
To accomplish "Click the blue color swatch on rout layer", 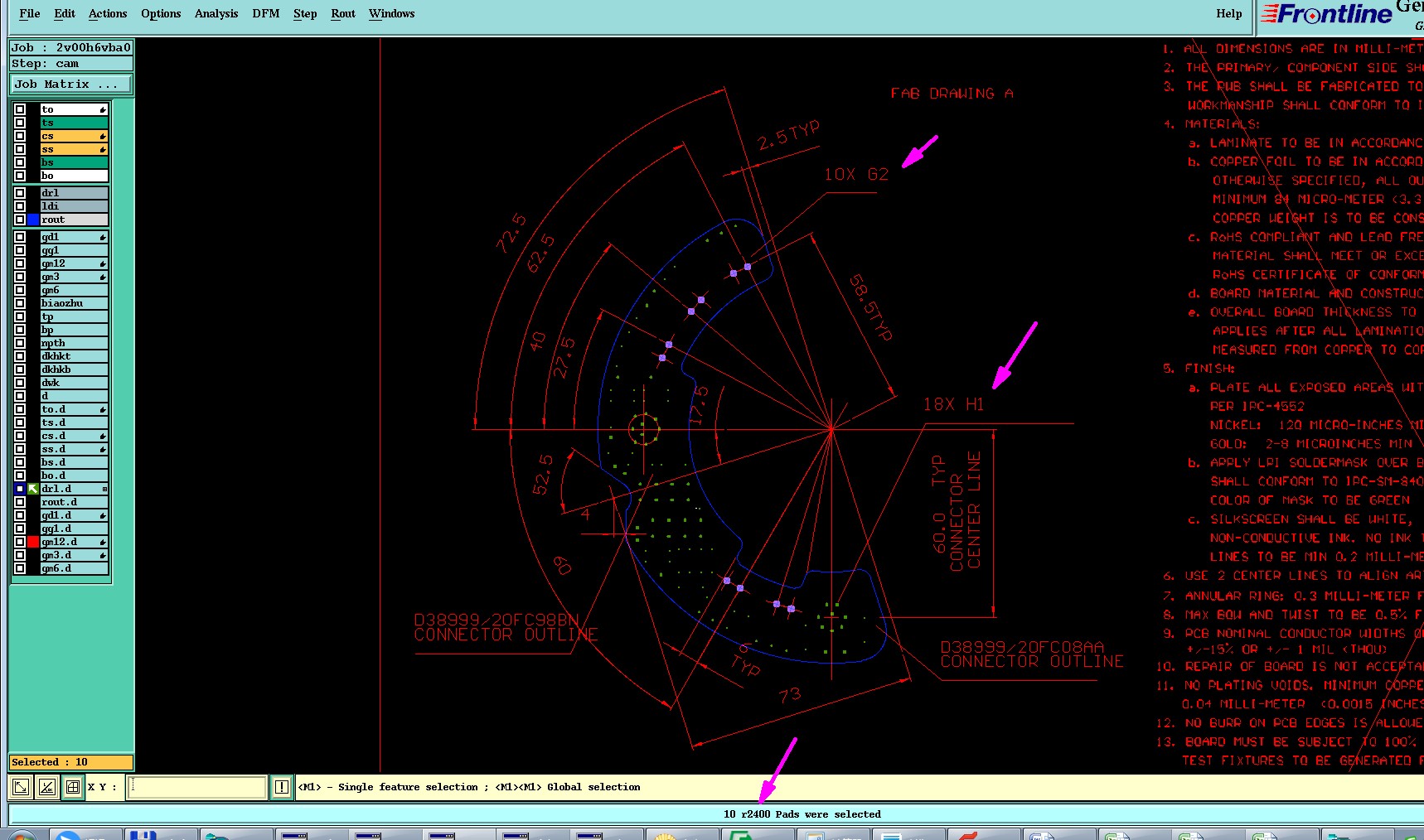I will point(33,220).
